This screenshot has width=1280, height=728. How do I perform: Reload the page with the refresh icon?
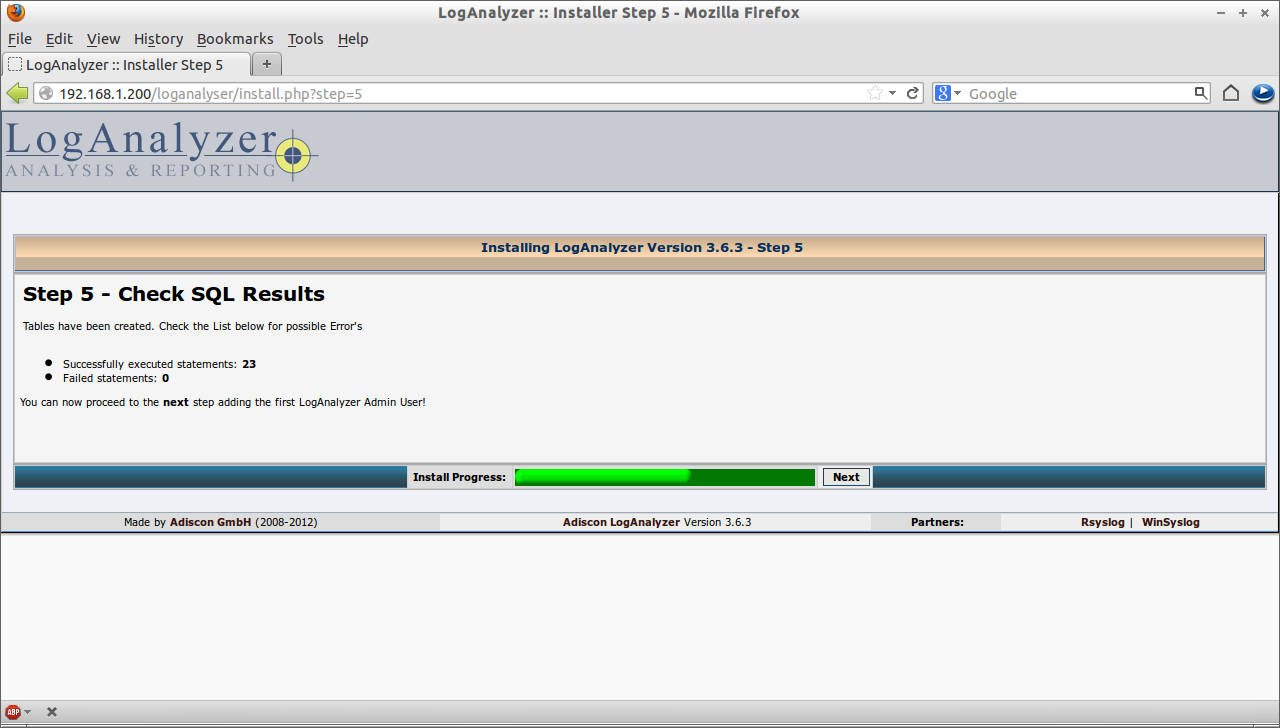(913, 93)
